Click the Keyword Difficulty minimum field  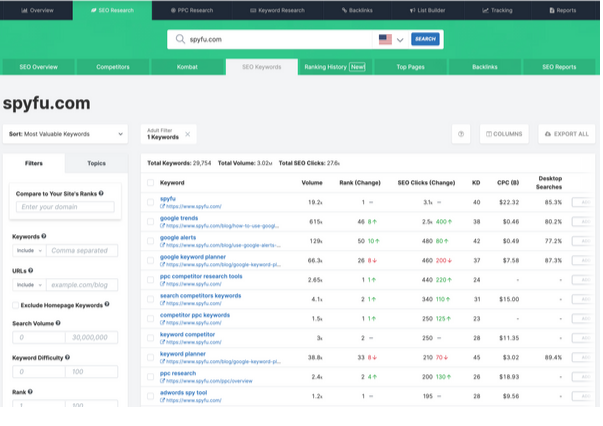39,372
